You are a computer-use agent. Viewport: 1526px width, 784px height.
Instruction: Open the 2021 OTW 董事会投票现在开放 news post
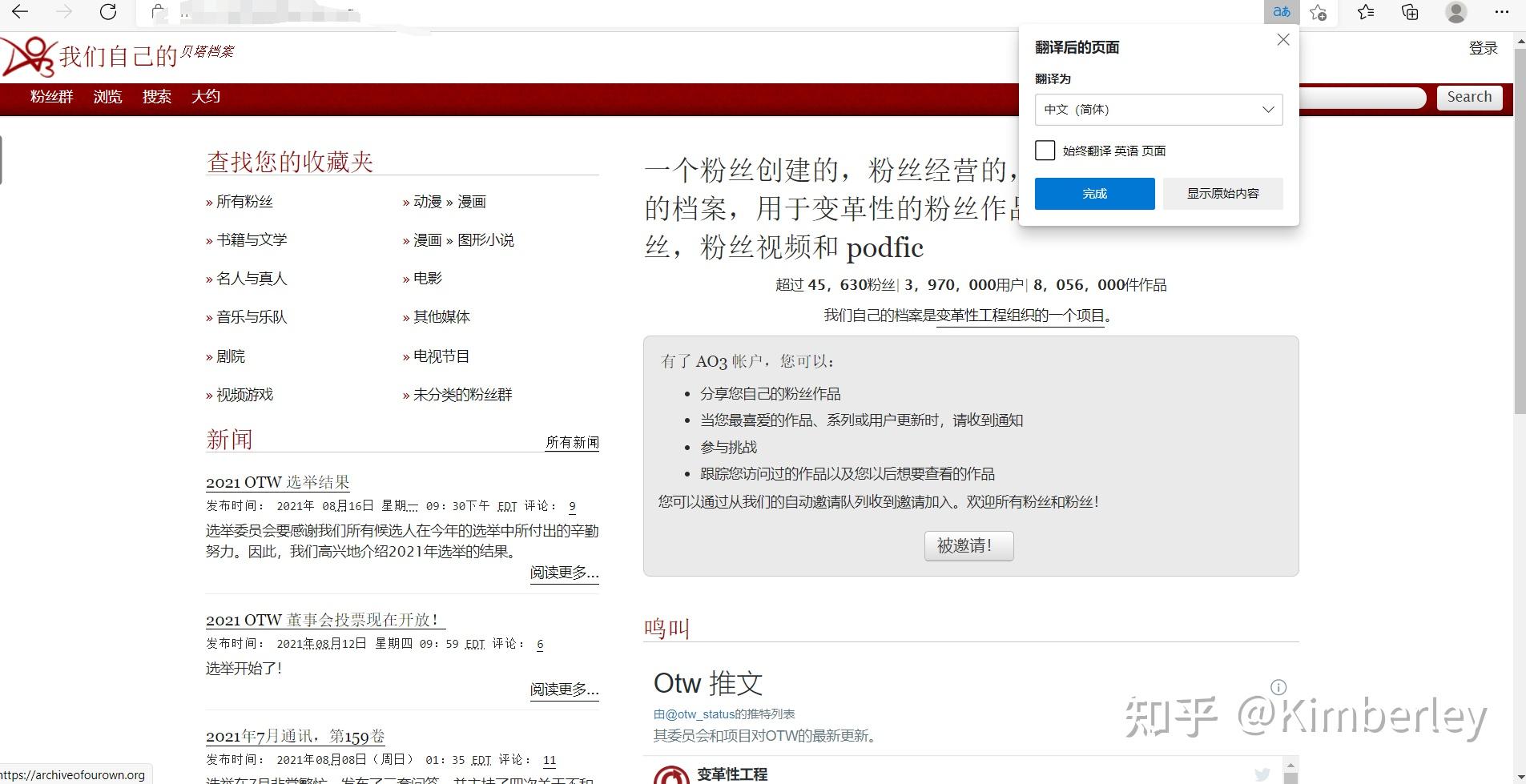point(325,620)
